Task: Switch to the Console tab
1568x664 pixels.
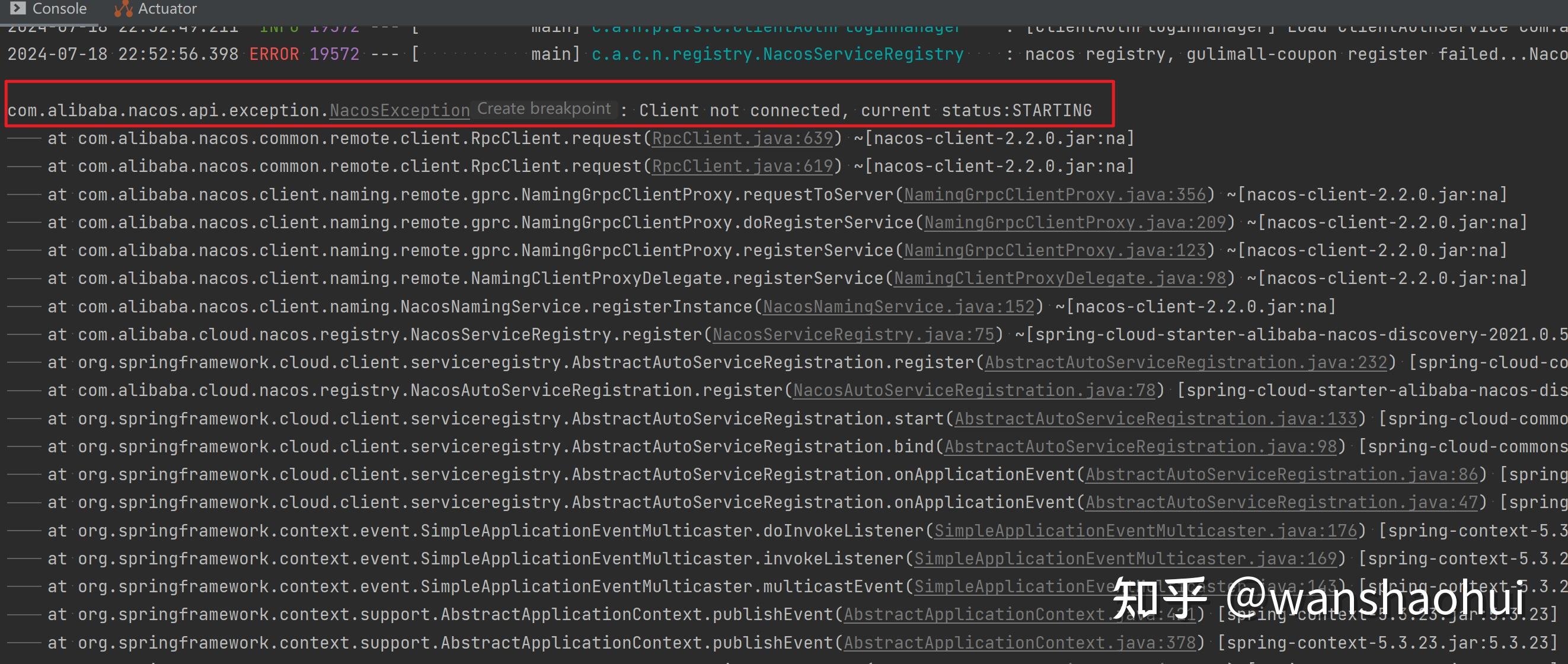Action: pyautogui.click(x=48, y=8)
